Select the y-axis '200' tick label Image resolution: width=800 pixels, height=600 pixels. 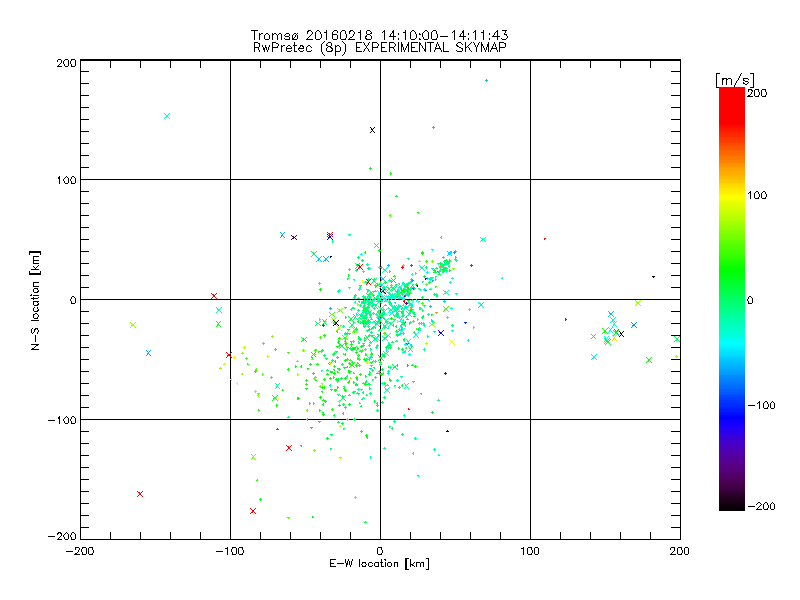pyautogui.click(x=66, y=63)
